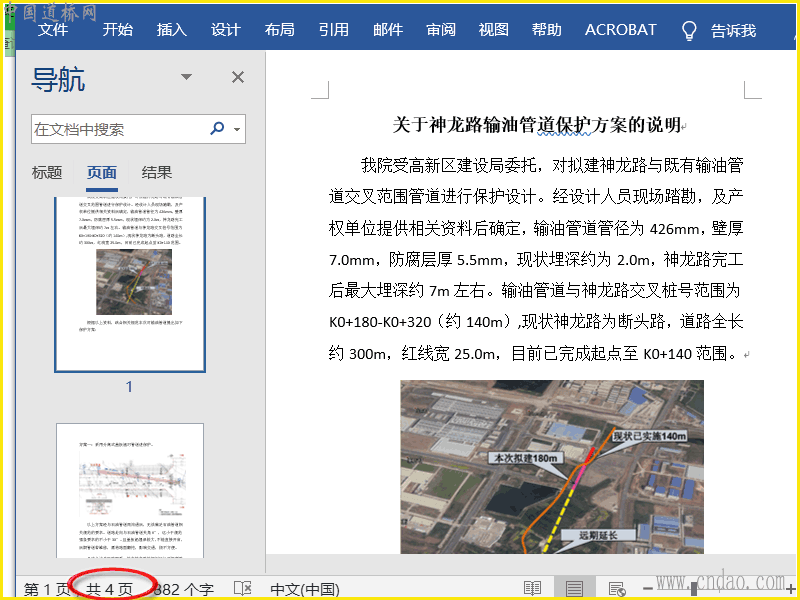Open the 帮助 ribbon tab
This screenshot has width=800, height=600.
point(546,30)
